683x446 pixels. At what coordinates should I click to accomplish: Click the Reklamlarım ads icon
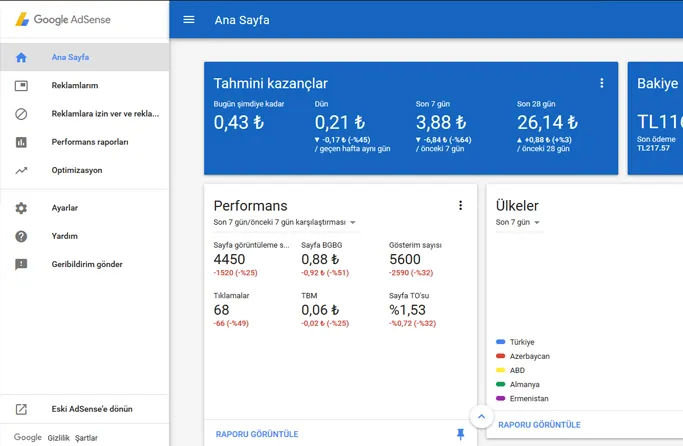[x=21, y=86]
